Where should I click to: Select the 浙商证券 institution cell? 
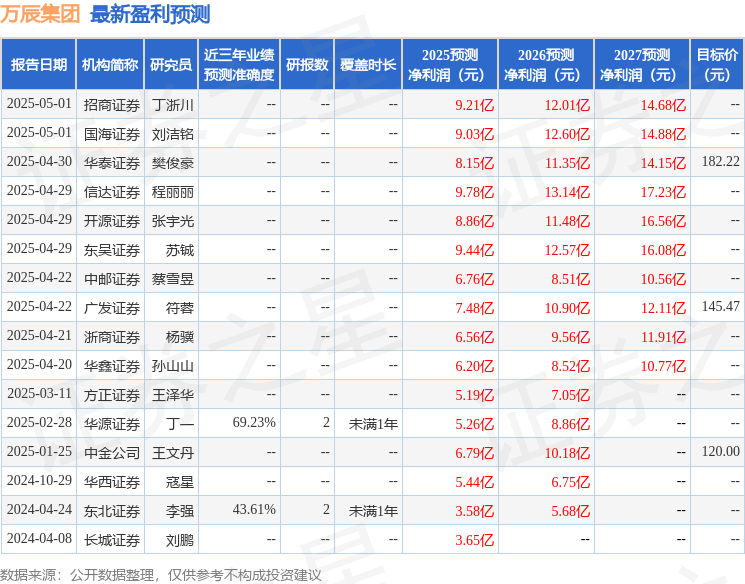(x=112, y=337)
